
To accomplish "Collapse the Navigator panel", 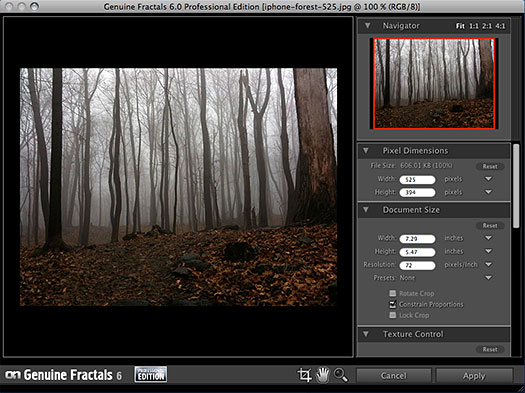I will click(367, 26).
